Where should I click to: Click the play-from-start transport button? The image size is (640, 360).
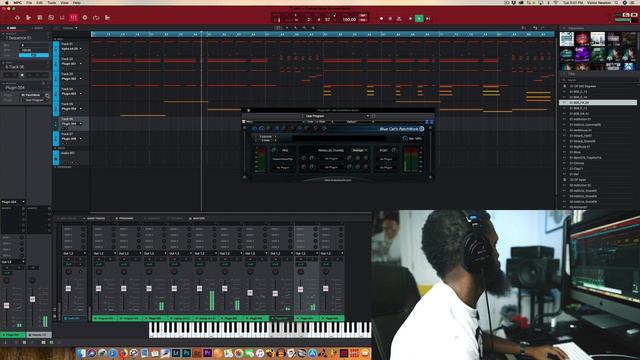[x=428, y=18]
